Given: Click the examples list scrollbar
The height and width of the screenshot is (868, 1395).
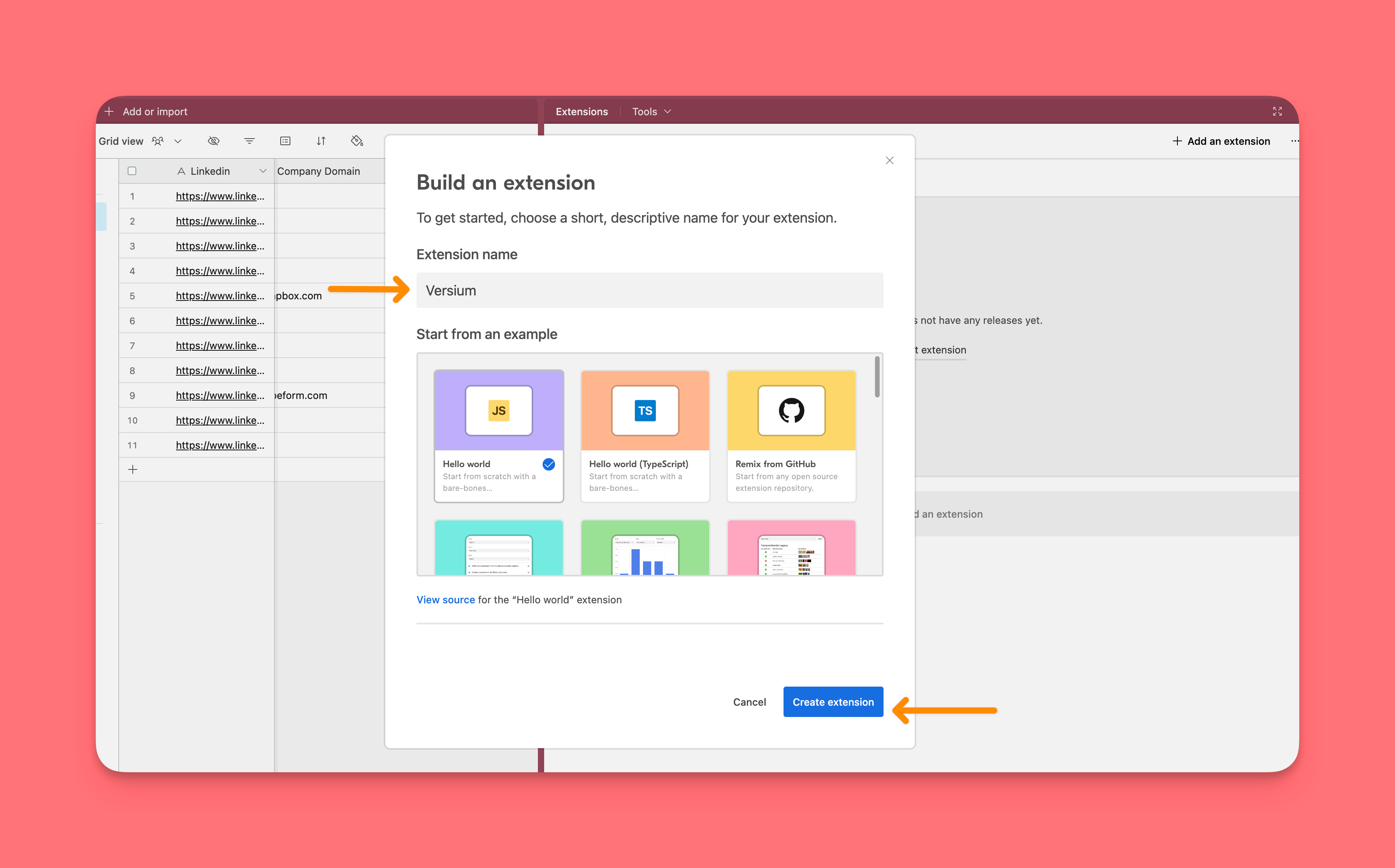Looking at the screenshot, I should pyautogui.click(x=877, y=377).
